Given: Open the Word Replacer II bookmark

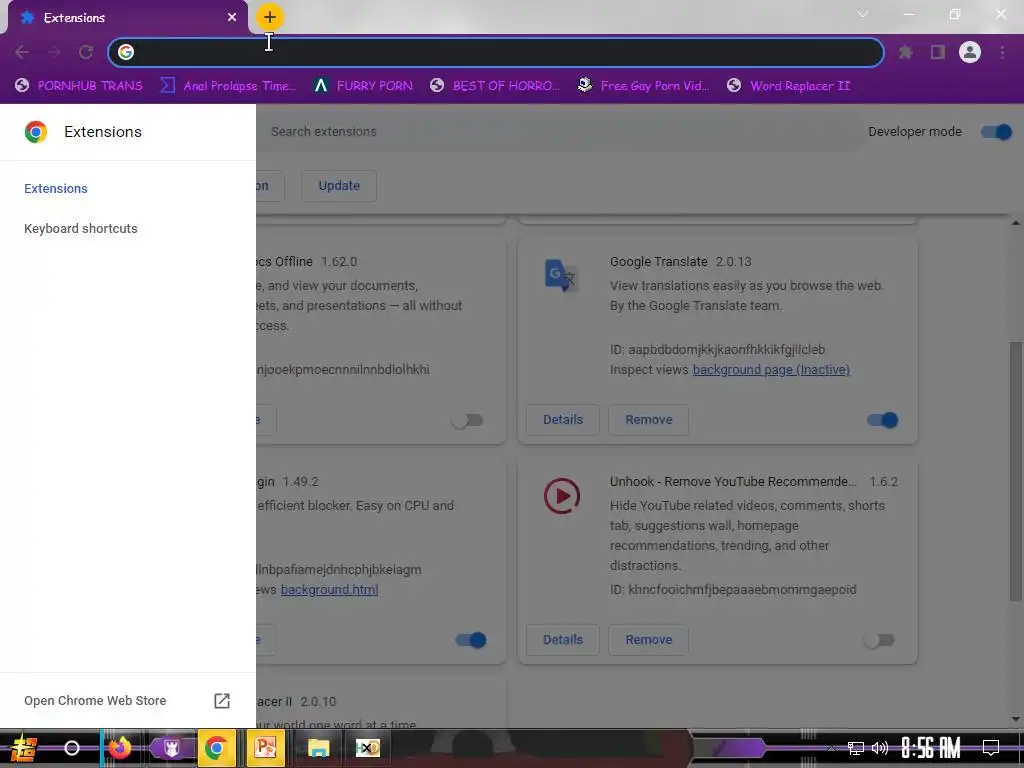Looking at the screenshot, I should [x=789, y=86].
